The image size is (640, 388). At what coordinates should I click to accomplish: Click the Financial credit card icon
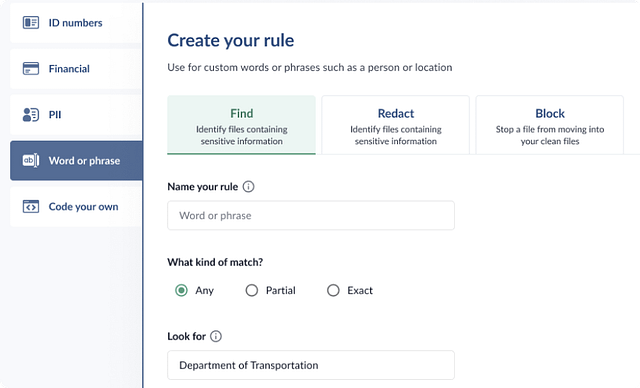[x=31, y=69]
